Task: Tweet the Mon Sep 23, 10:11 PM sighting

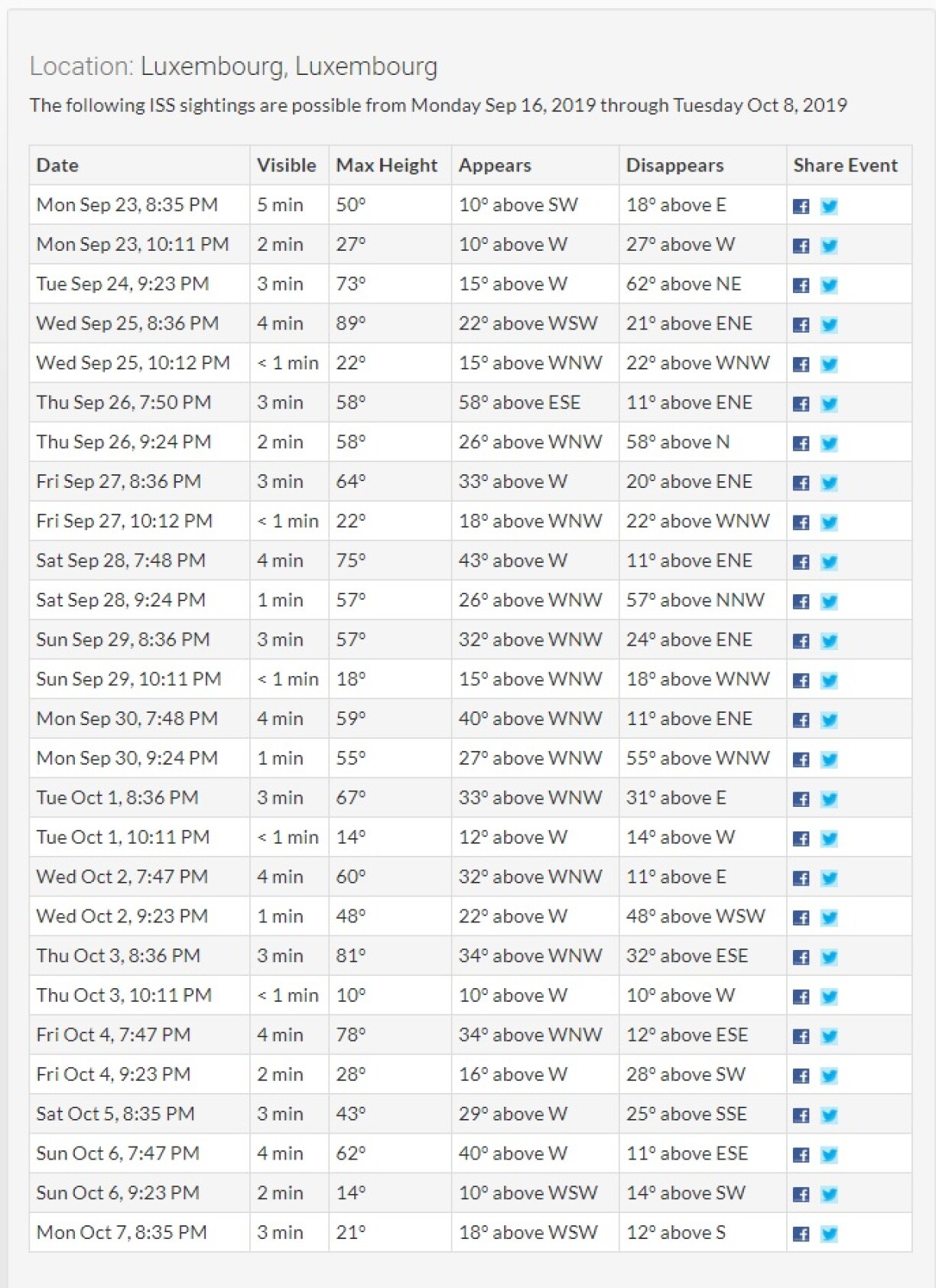Action: click(x=829, y=246)
